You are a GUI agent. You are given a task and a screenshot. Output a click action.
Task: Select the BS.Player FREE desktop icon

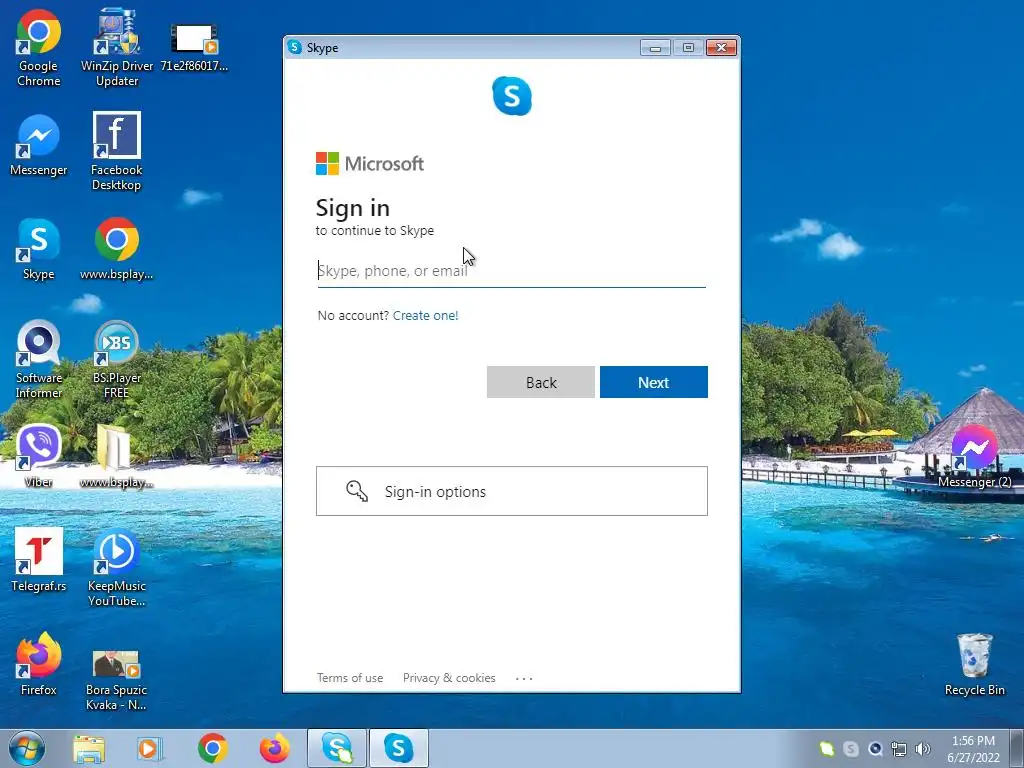coord(116,359)
